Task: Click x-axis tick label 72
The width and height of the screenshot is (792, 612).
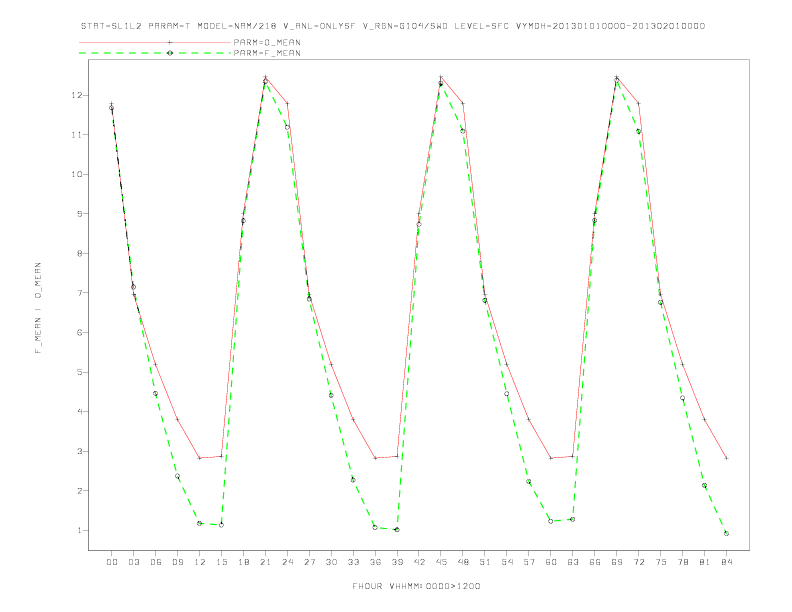Action: coord(638,562)
